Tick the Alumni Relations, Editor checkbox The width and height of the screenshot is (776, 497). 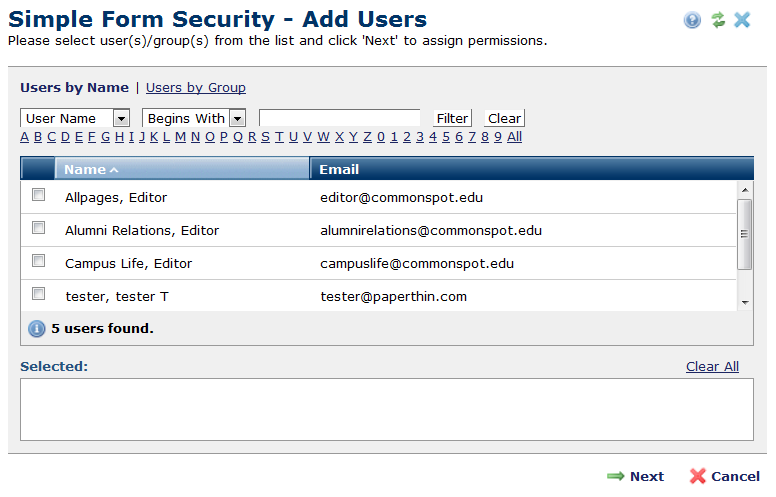(x=39, y=228)
